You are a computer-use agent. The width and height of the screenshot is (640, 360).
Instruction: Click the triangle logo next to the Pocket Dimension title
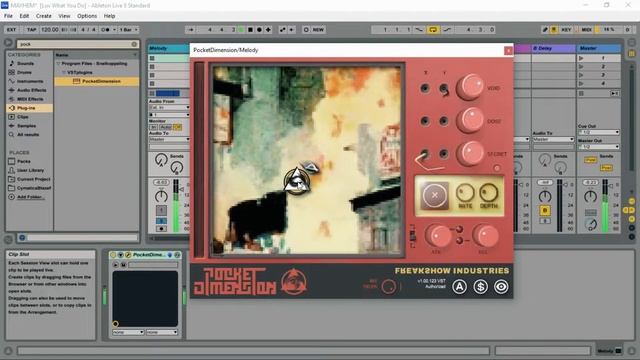pyautogui.click(x=293, y=282)
